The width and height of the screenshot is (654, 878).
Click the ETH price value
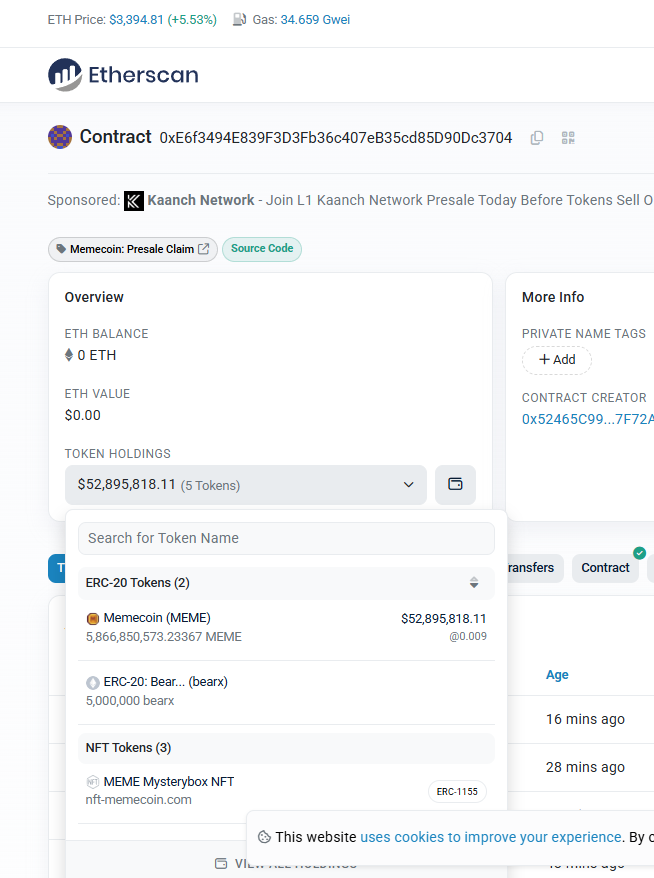(x=137, y=20)
